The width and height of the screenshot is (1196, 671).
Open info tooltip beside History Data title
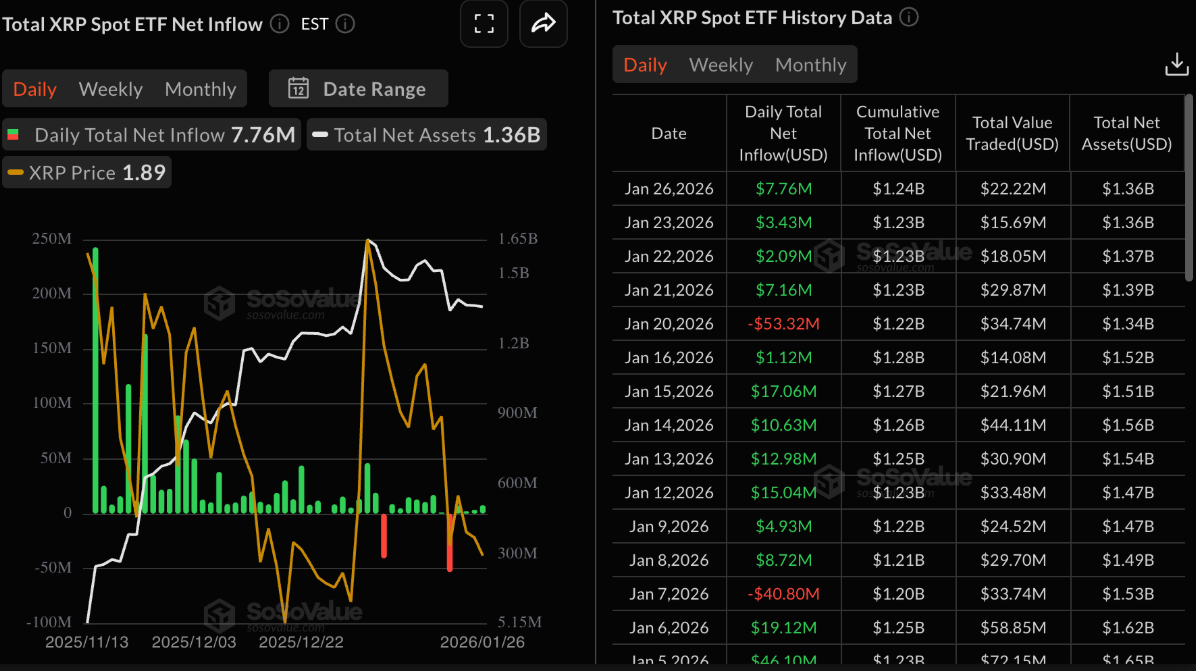pyautogui.click(x=909, y=17)
